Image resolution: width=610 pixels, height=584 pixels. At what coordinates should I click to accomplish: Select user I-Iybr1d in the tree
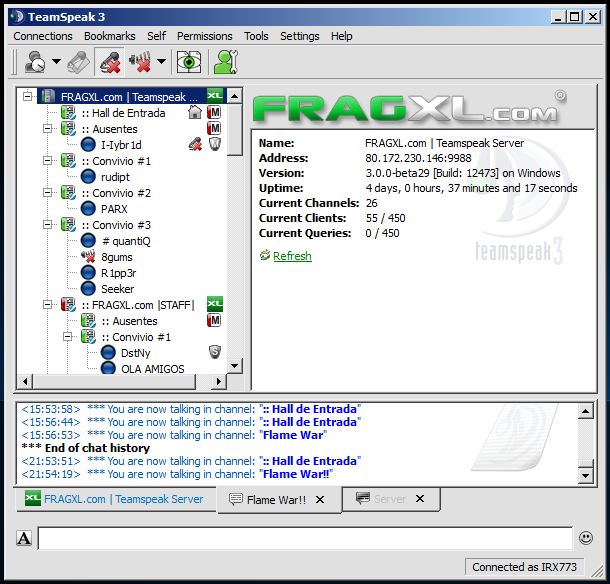tap(121, 145)
